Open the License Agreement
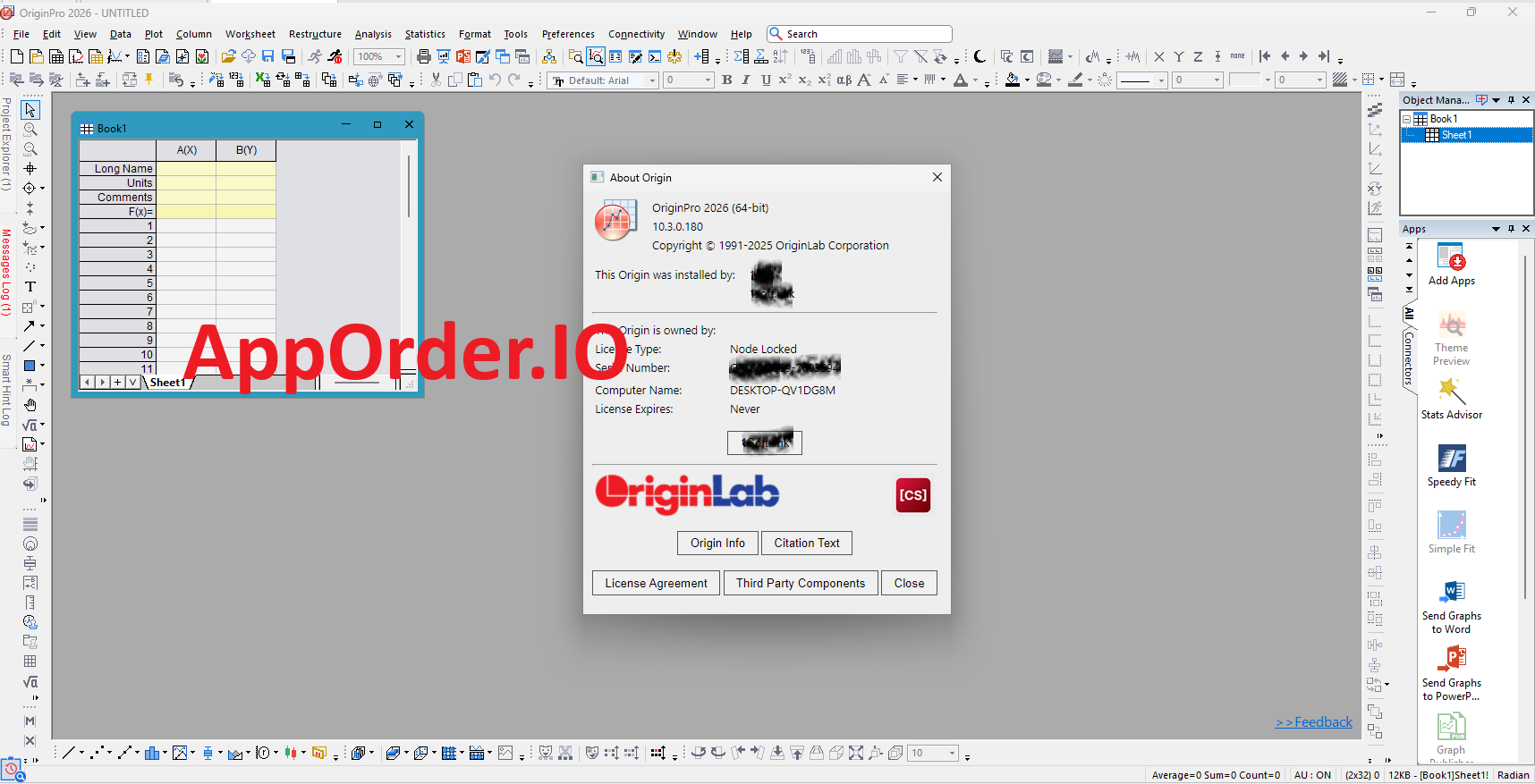 pos(656,583)
